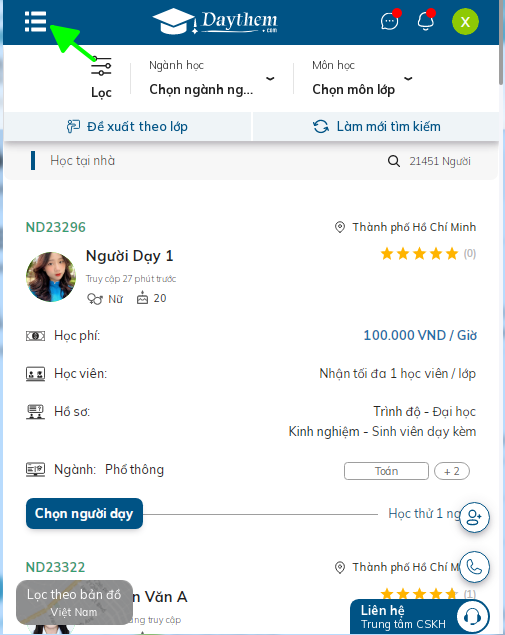The height and width of the screenshot is (635, 505).
Task: Open the notifications bell icon
Action: [426, 21]
